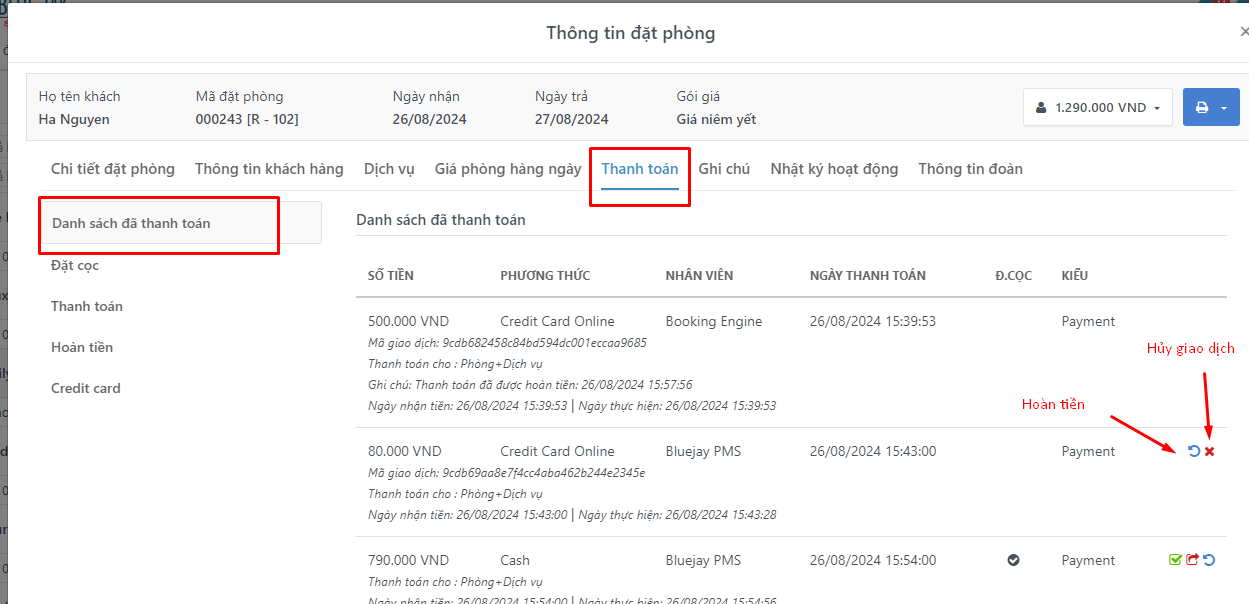Click Payment type in 500.000 VND row
This screenshot has height=604, width=1249.
click(1088, 321)
